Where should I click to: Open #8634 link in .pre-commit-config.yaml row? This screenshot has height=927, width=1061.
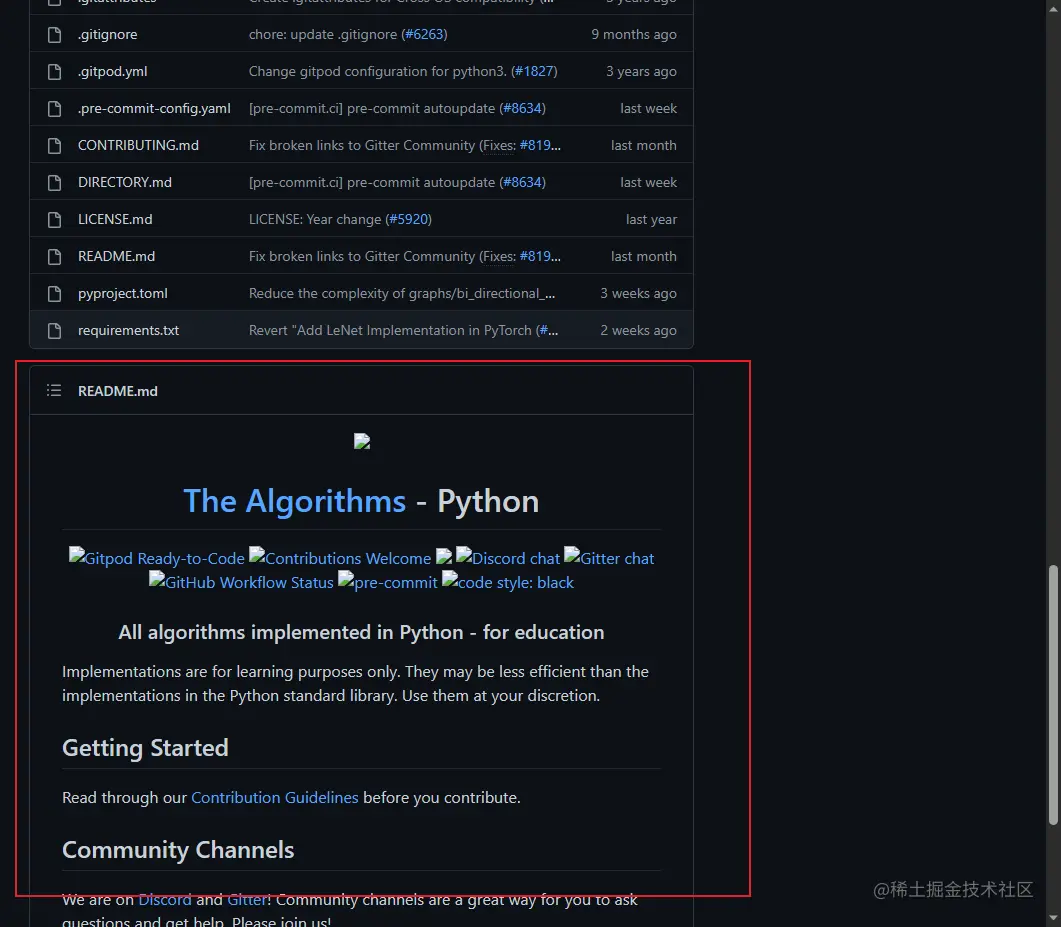coord(522,108)
